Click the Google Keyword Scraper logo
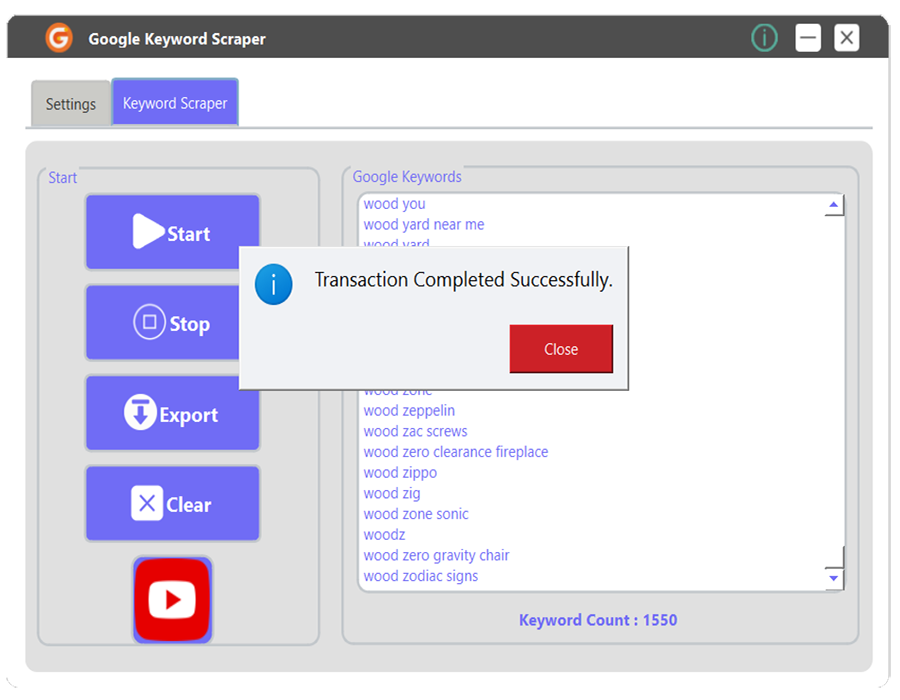Screen dimensions: 900x700 [58, 37]
